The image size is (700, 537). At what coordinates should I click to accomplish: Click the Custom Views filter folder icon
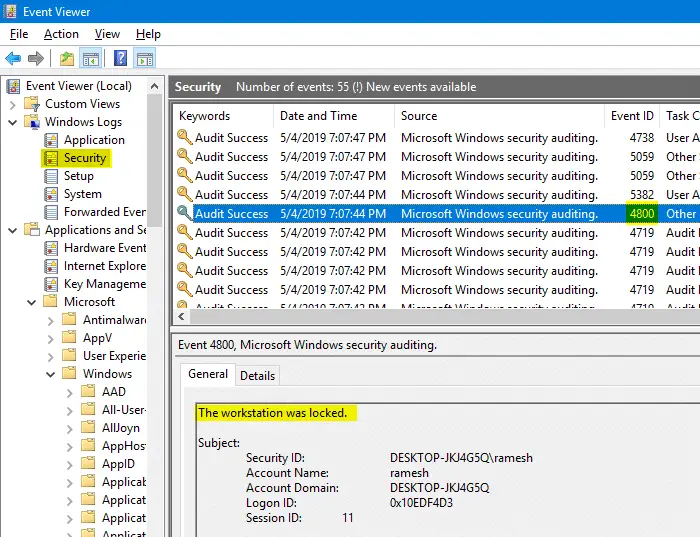[32, 104]
